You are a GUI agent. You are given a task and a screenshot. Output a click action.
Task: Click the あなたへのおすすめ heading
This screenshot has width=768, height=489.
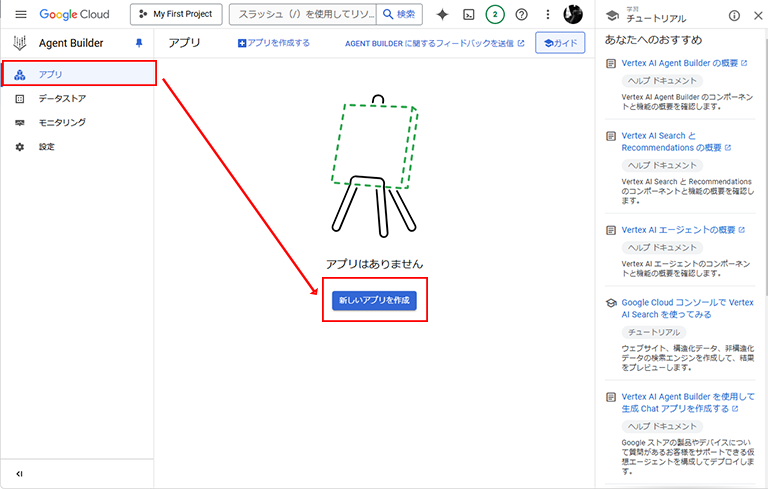point(653,40)
